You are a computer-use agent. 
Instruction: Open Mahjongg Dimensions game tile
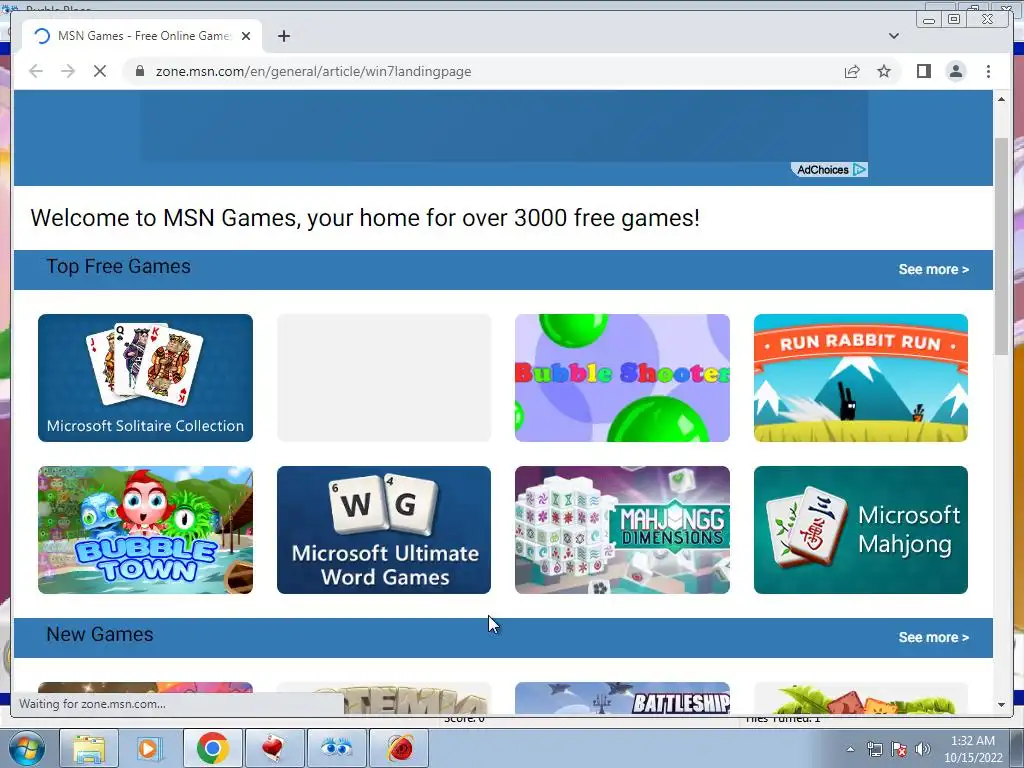tap(622, 530)
